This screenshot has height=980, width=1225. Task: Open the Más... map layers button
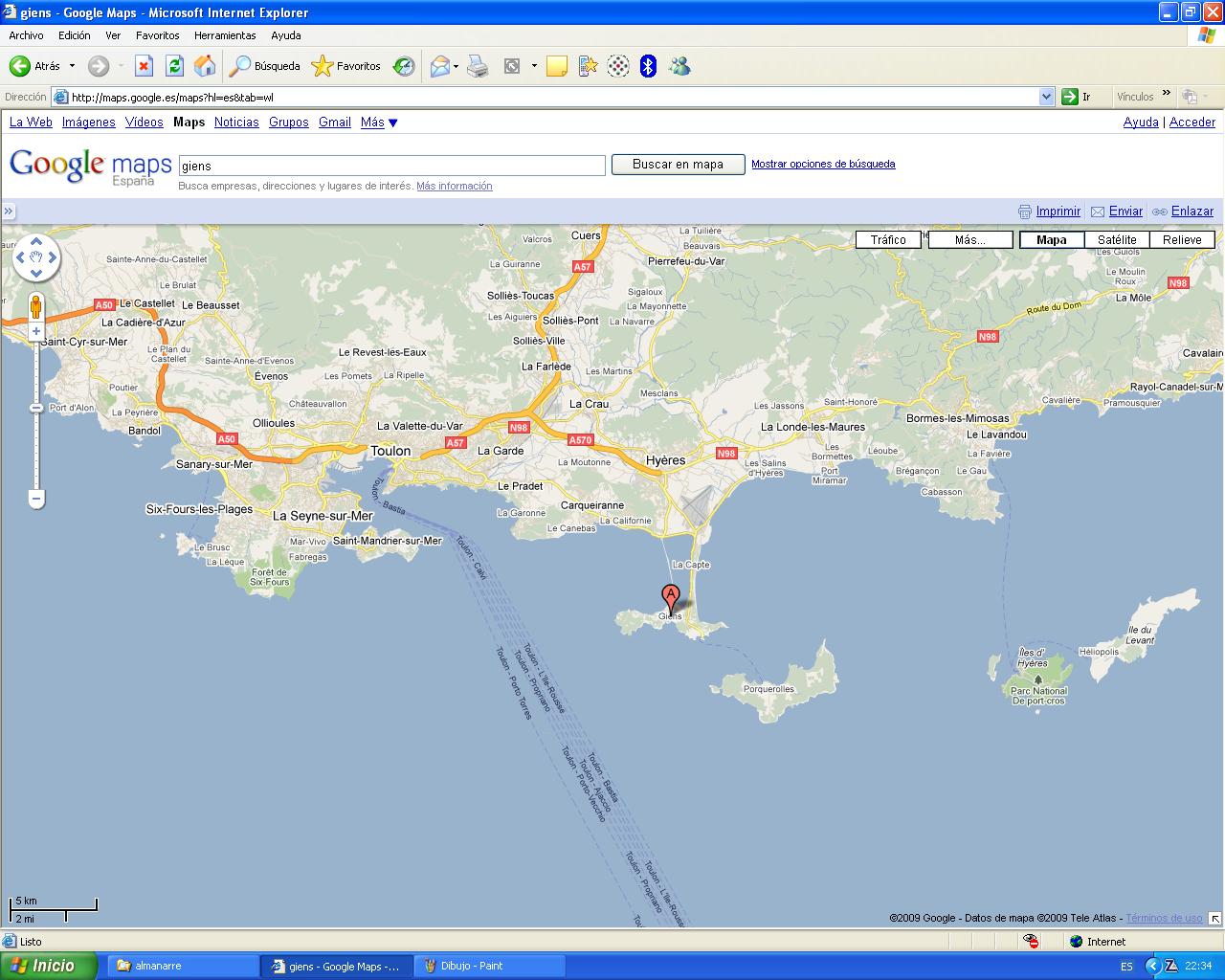point(970,240)
